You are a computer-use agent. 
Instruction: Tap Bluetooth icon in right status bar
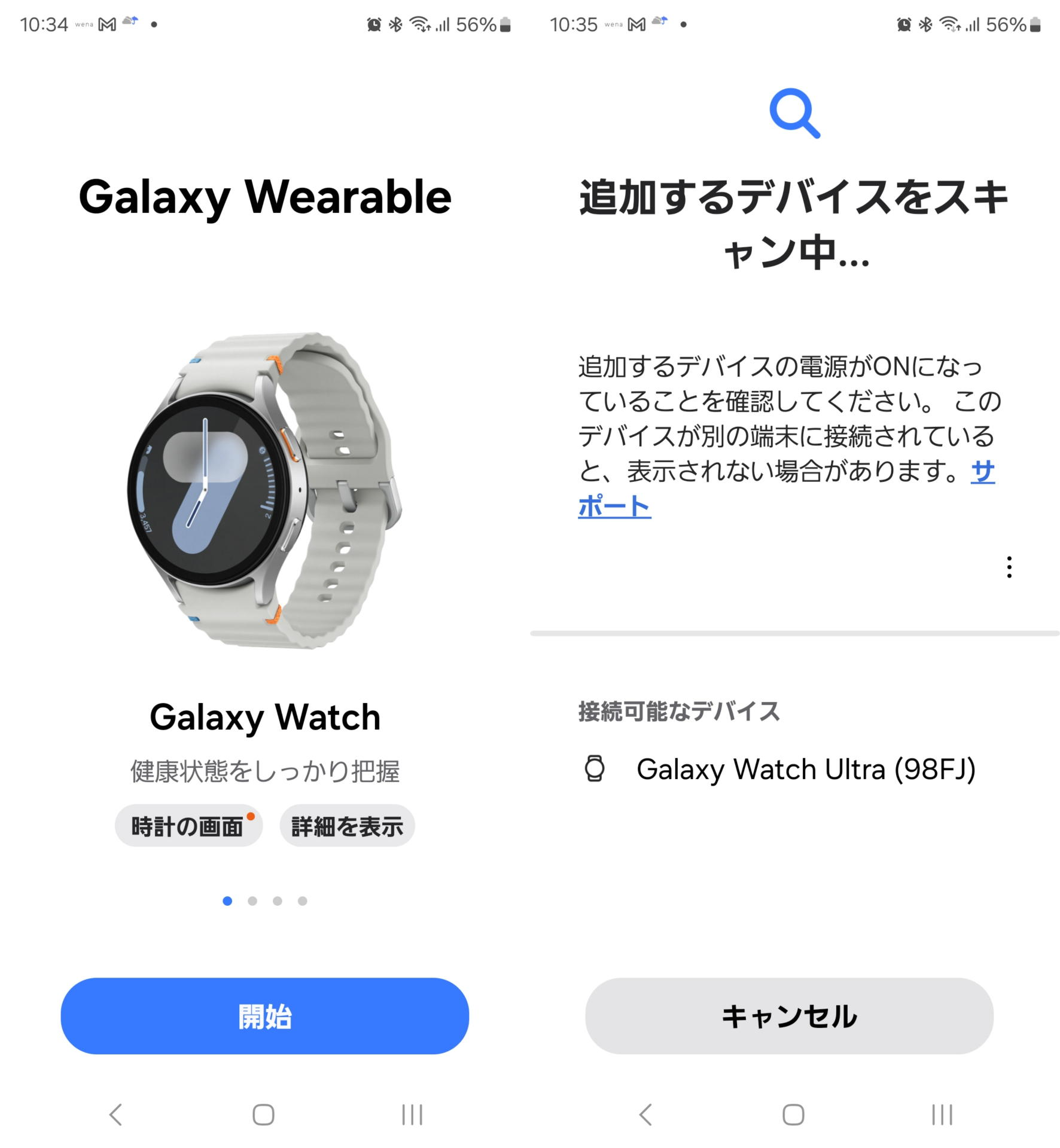[x=925, y=25]
